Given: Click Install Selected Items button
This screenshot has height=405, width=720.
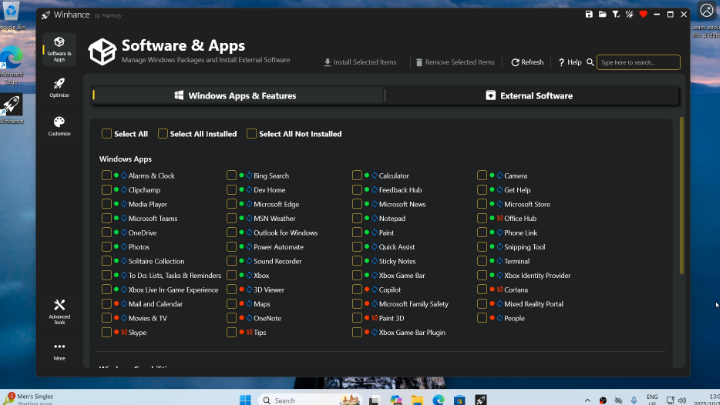Looking at the screenshot, I should click(x=360, y=62).
